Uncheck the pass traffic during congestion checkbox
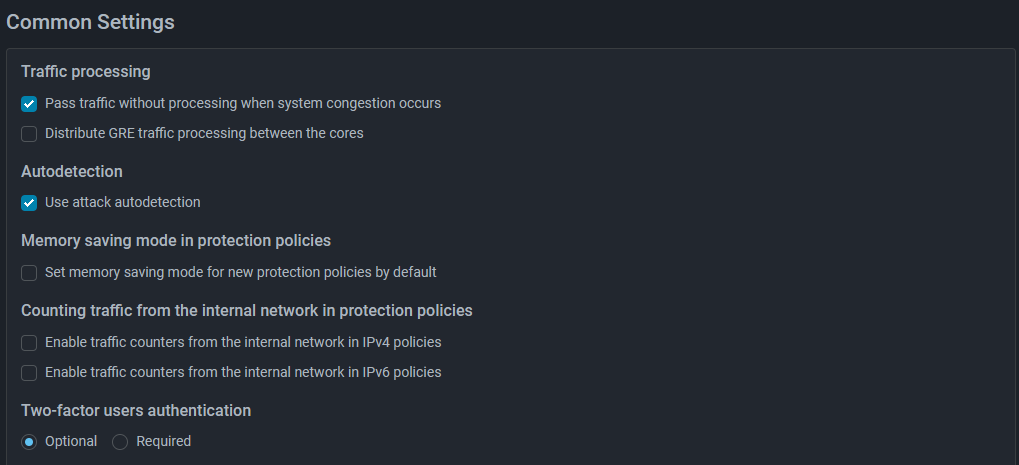 click(29, 104)
